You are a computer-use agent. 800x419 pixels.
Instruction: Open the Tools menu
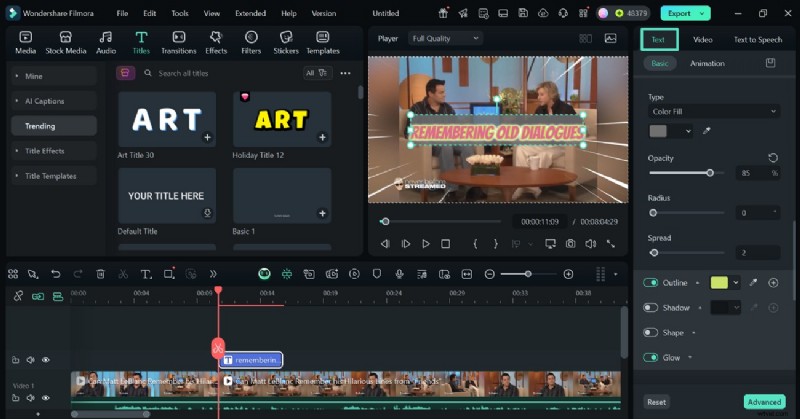tap(179, 13)
